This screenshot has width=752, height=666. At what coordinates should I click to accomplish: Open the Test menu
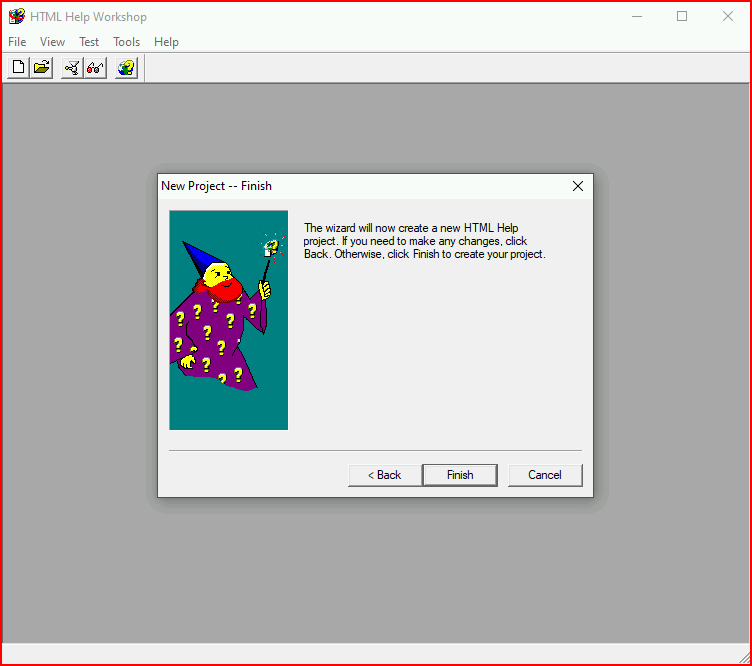point(89,42)
